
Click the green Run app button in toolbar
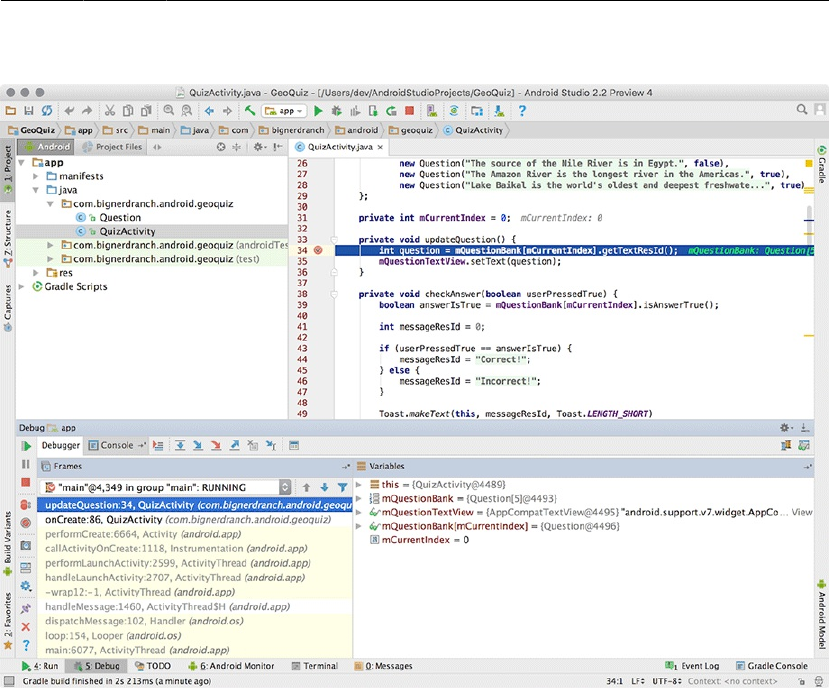[319, 111]
